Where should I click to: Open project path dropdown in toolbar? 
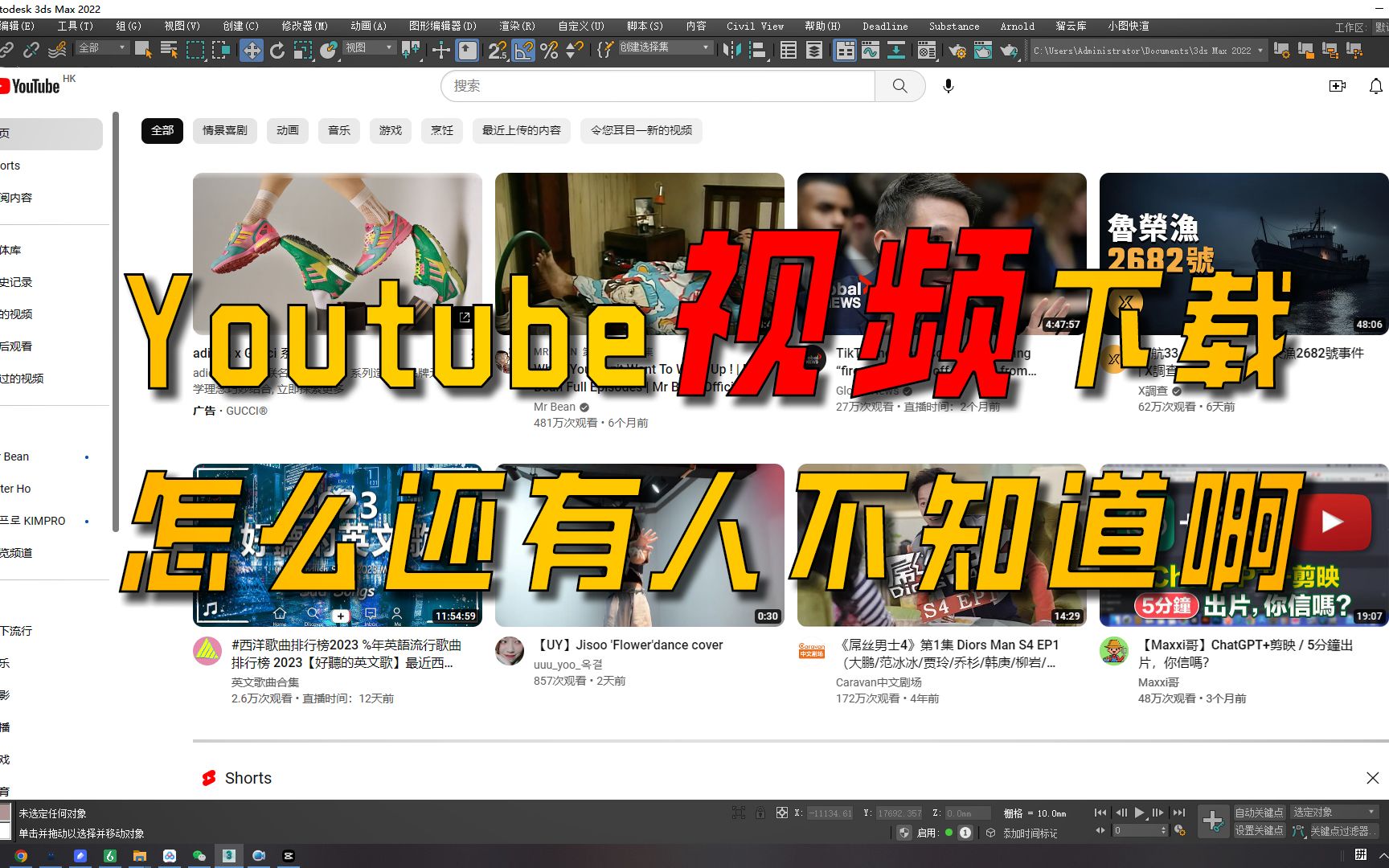tap(1148, 51)
